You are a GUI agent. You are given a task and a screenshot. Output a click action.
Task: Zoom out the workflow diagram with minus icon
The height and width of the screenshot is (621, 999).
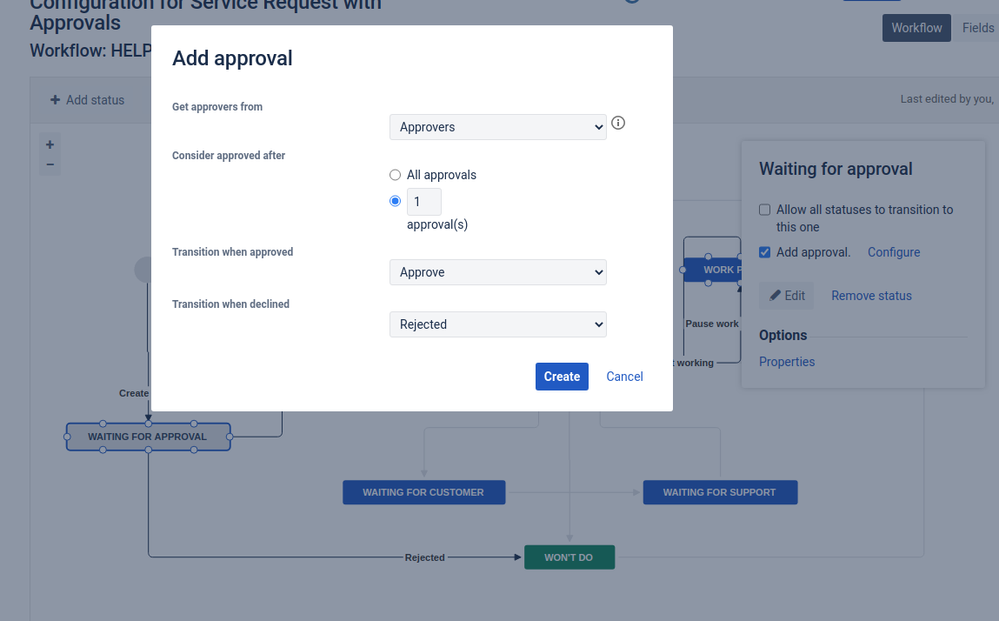[50, 165]
